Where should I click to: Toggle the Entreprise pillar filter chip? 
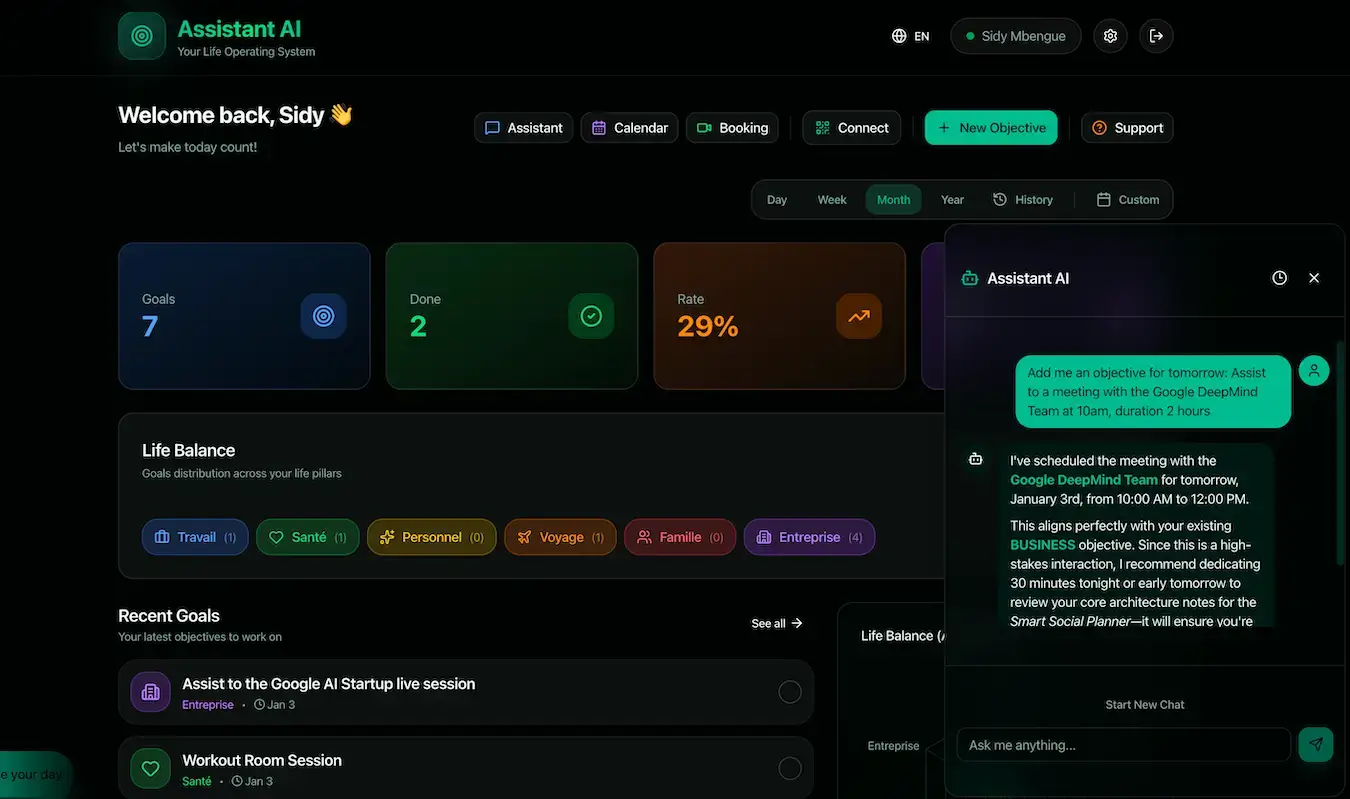809,537
